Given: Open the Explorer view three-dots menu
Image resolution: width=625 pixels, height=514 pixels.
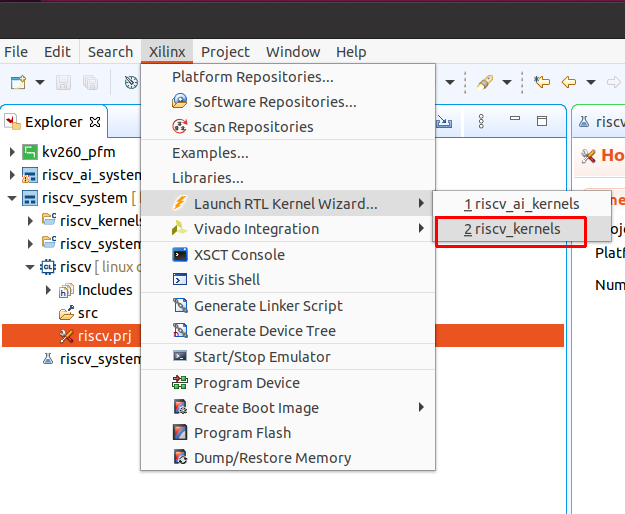Looking at the screenshot, I should point(481,121).
